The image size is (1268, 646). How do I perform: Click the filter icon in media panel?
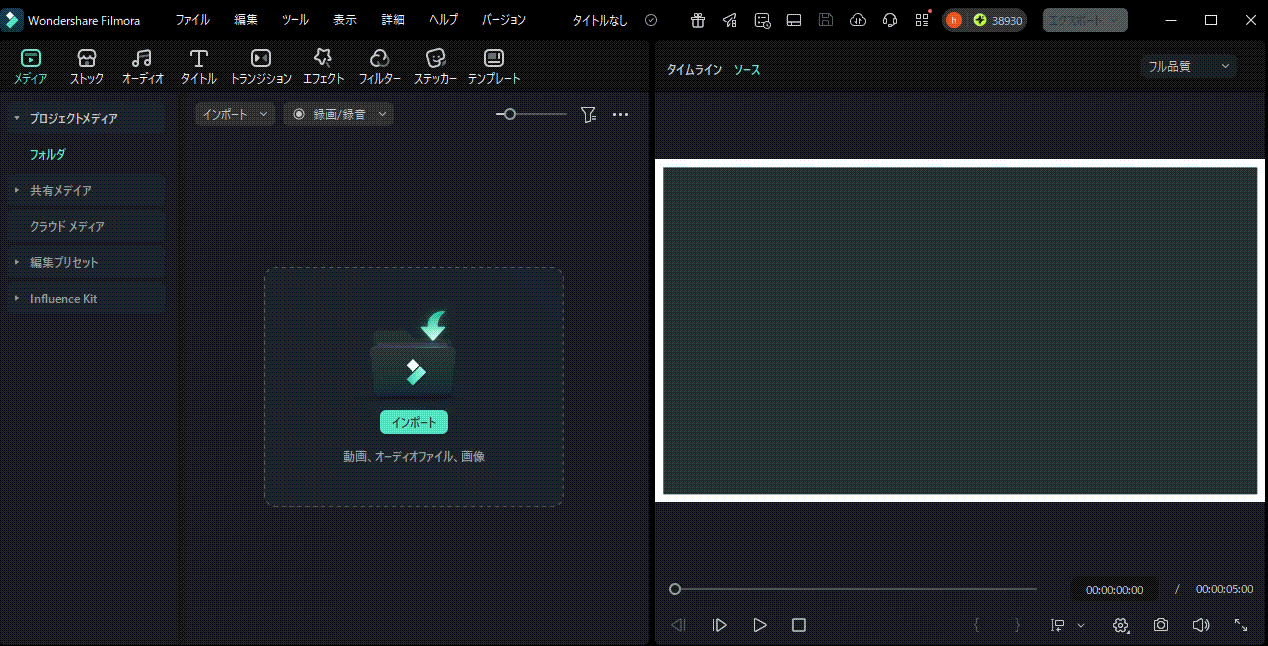(x=588, y=115)
